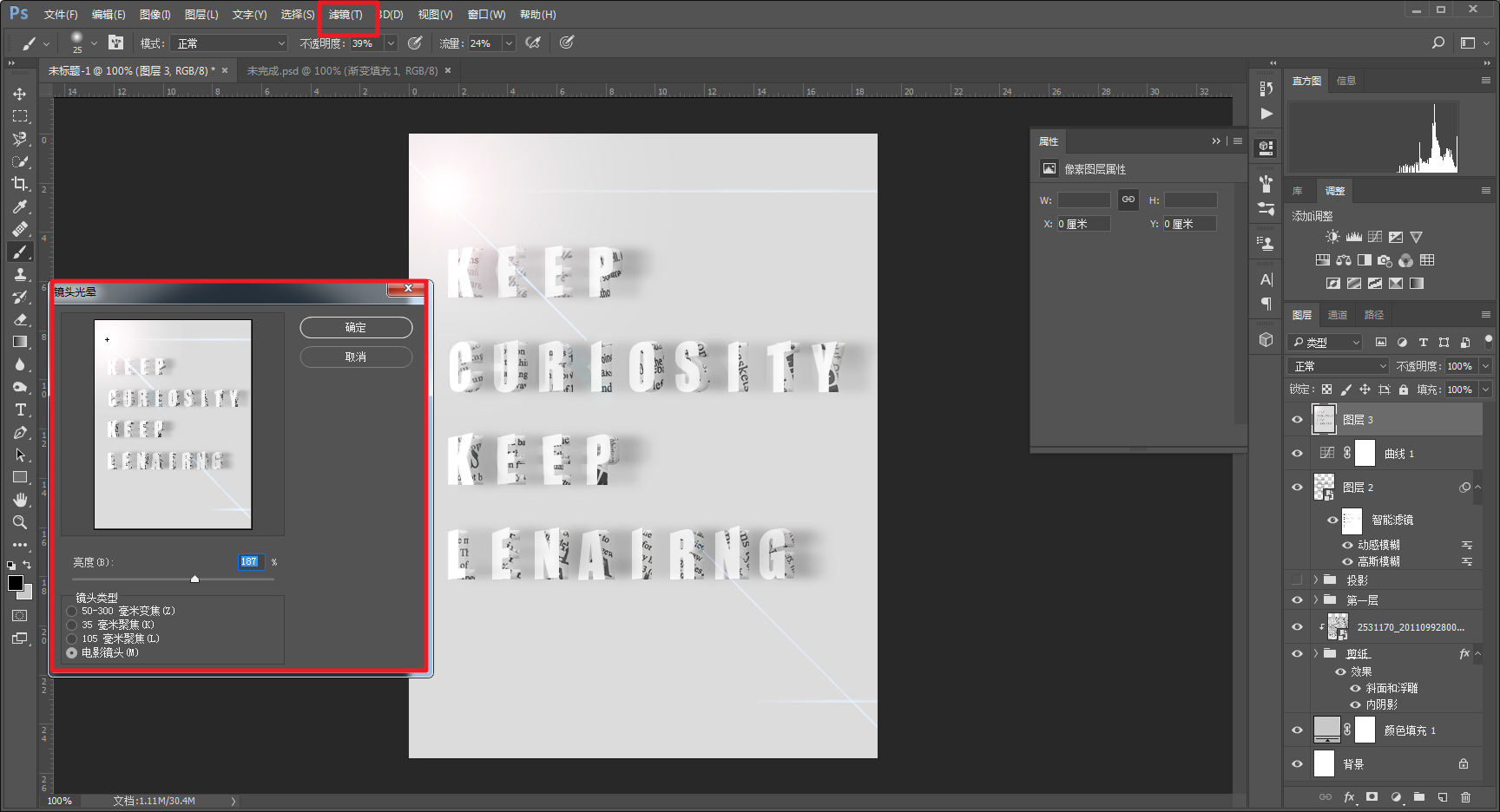Click the link width and height button

tap(1128, 200)
